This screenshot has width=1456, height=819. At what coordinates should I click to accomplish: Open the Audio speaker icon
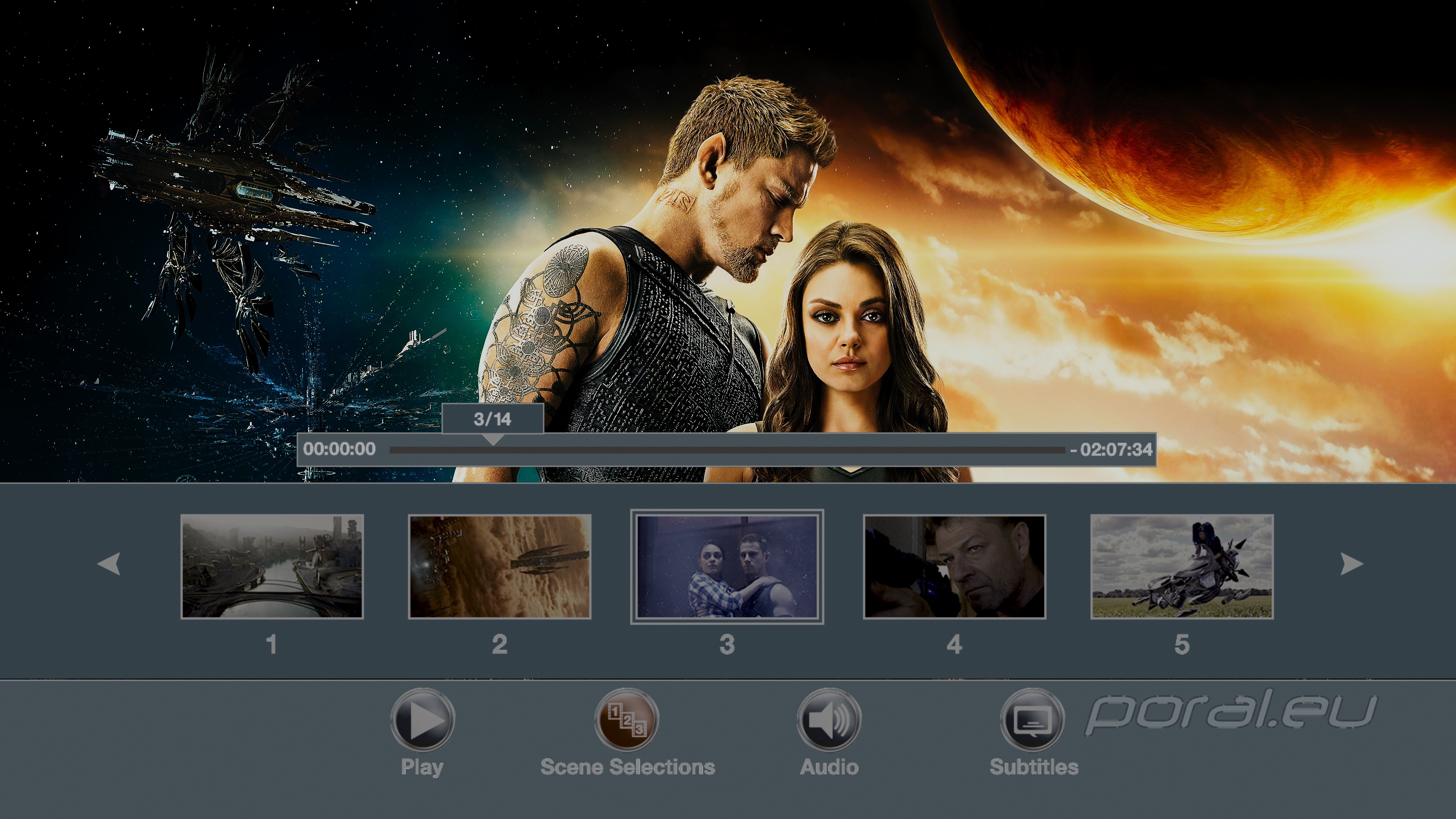pos(829,720)
